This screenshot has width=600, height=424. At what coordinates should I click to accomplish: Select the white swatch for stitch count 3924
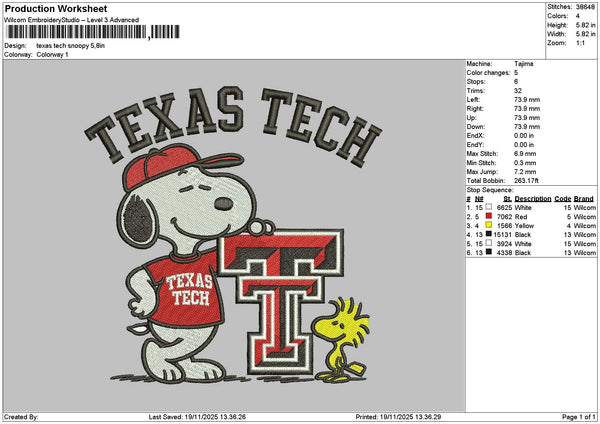tap(489, 243)
